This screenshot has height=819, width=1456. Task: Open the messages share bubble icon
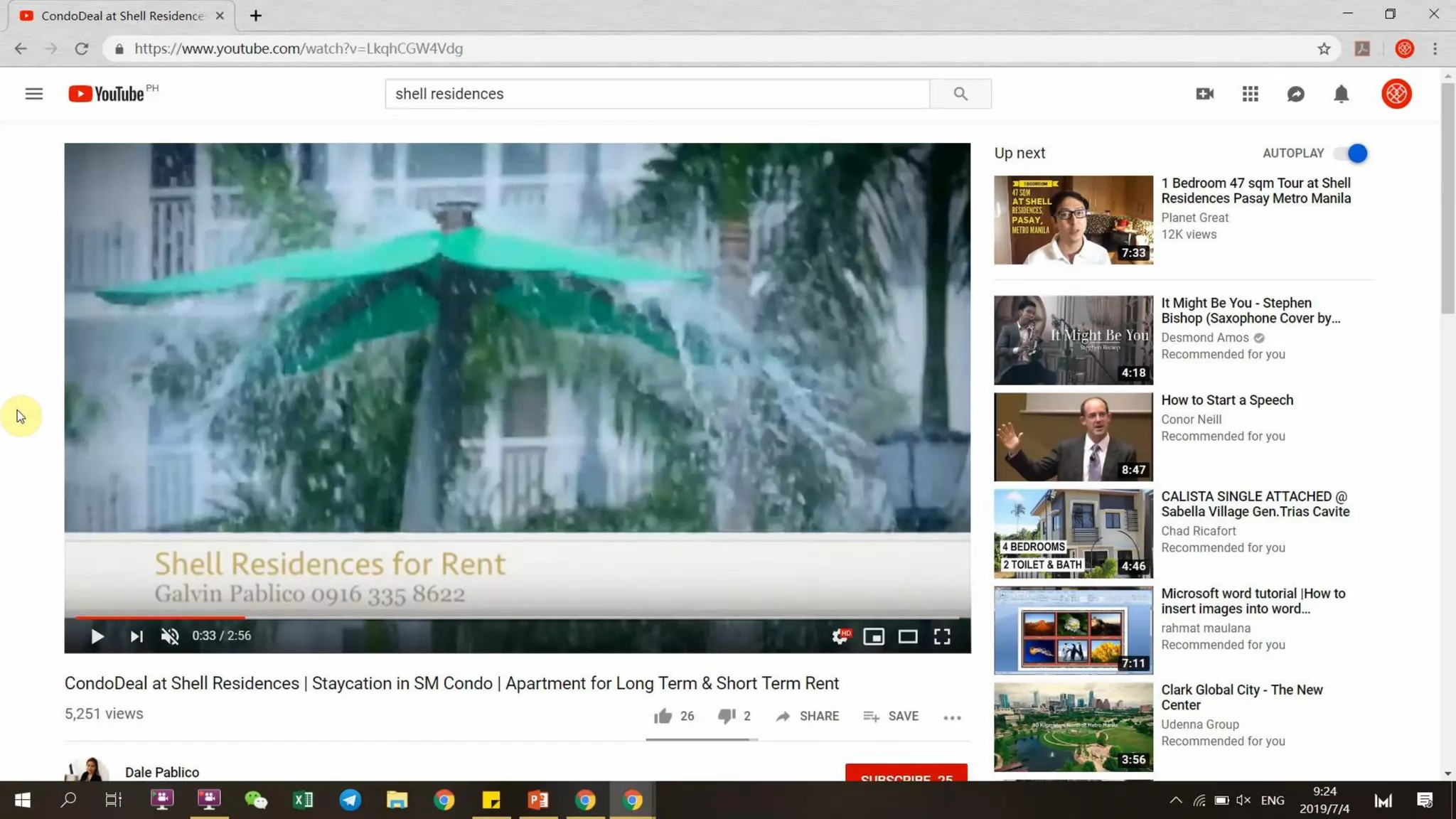point(1295,94)
